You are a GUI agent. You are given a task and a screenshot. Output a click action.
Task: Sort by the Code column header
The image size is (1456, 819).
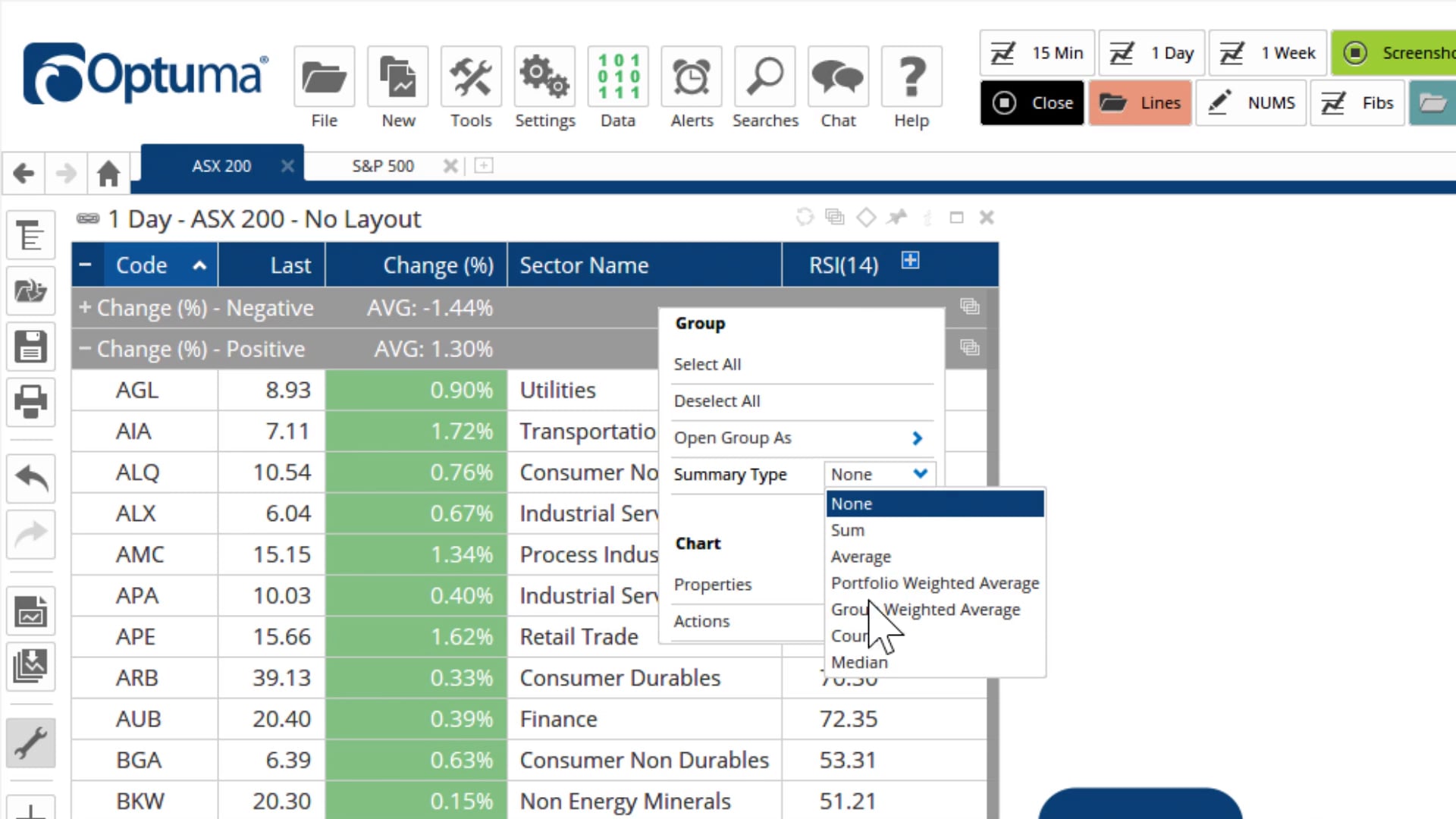coord(161,265)
